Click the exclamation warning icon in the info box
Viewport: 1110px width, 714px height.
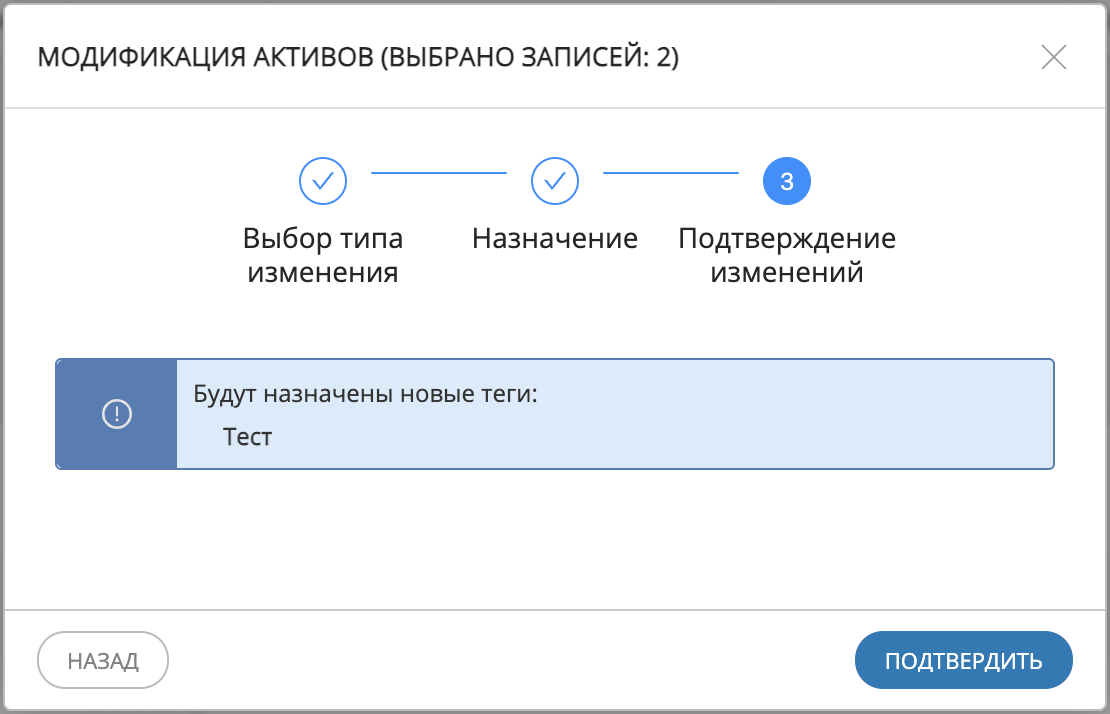click(116, 413)
